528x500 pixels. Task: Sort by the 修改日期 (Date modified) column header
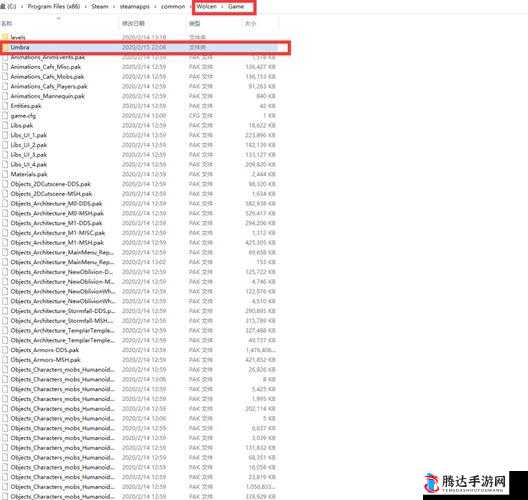point(133,24)
